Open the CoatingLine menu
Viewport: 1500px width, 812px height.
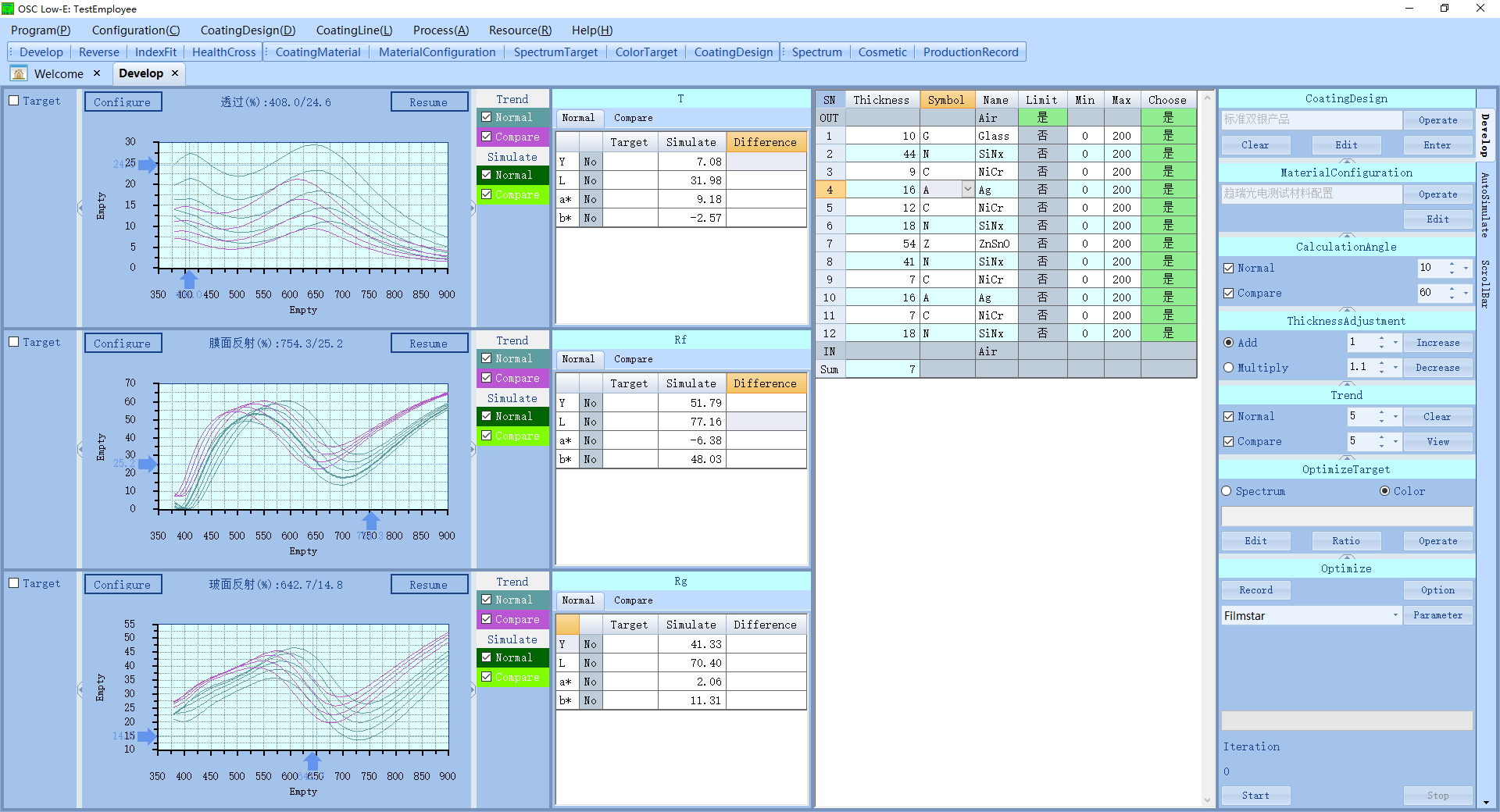[x=353, y=30]
